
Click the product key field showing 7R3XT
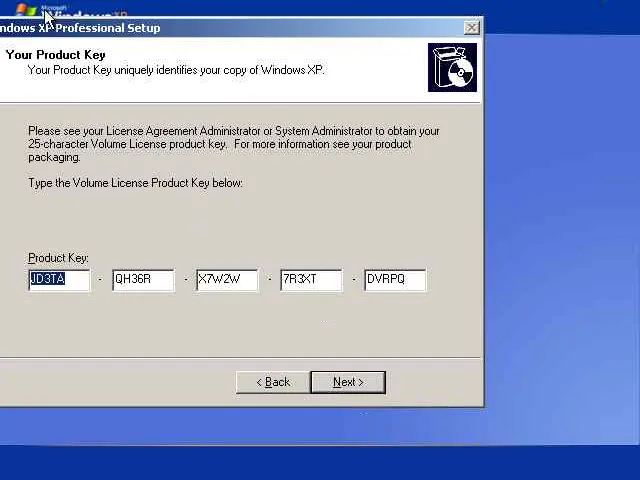click(x=311, y=280)
